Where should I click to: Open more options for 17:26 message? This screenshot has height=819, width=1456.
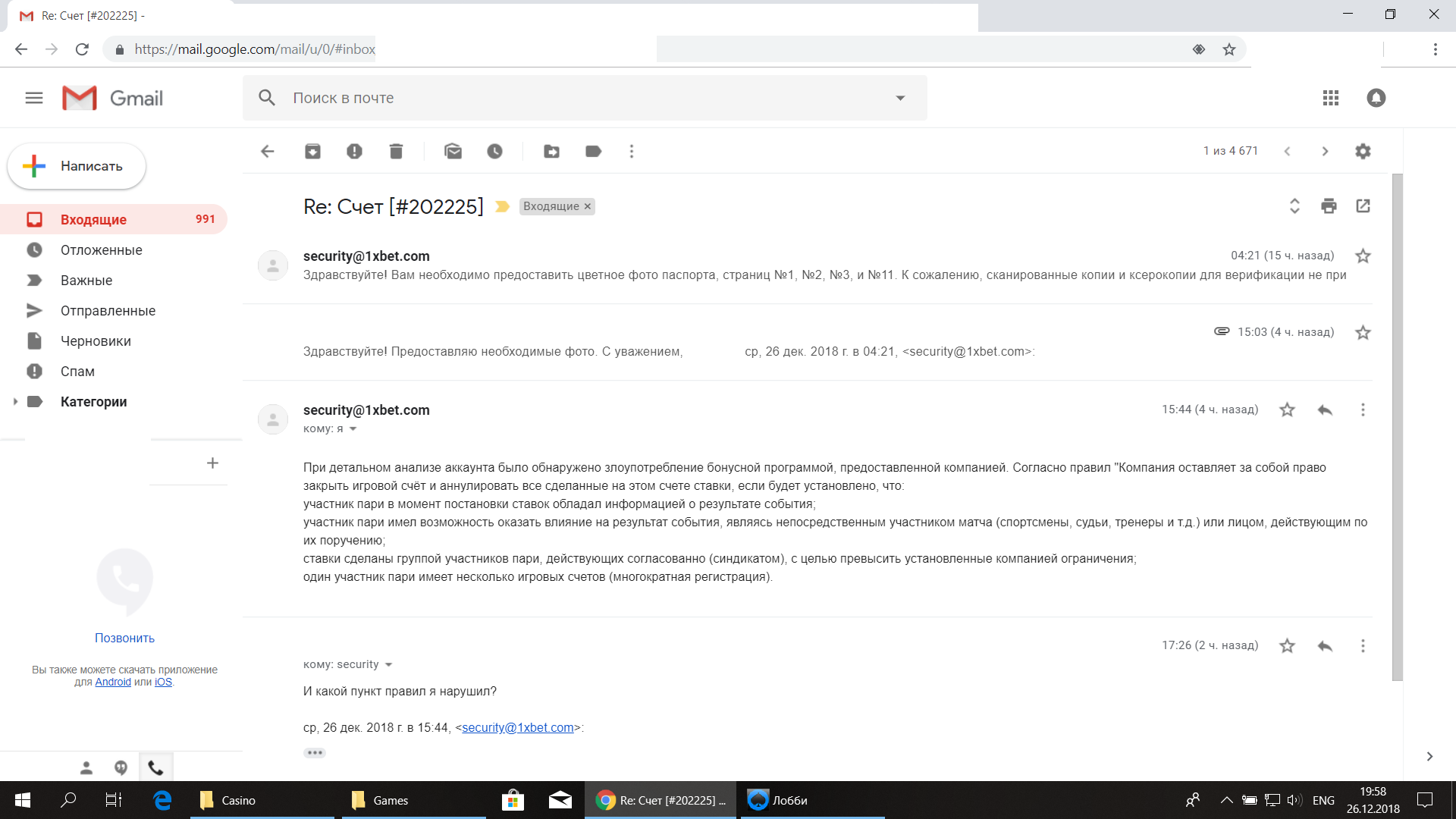1363,645
